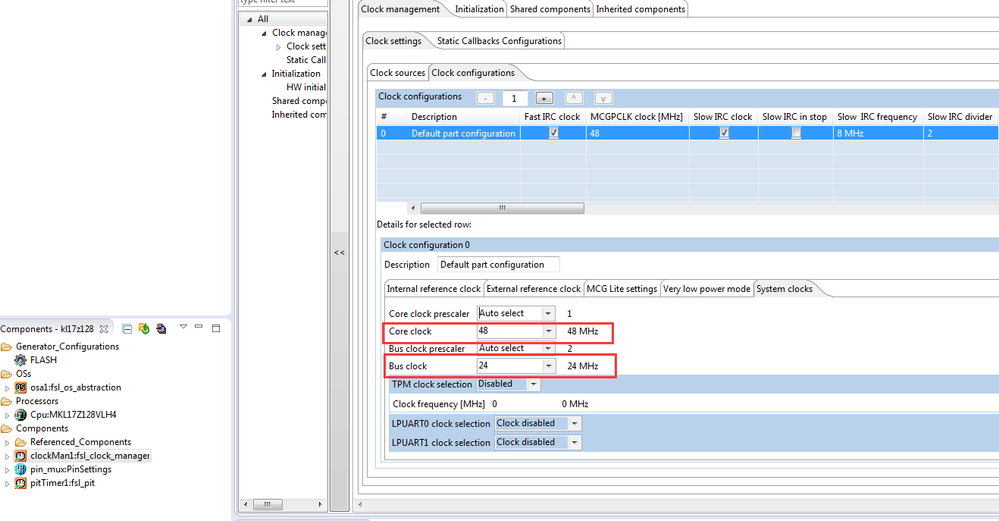Image resolution: width=999 pixels, height=521 pixels.
Task: Open the Core clock value dropdown
Action: click(548, 331)
